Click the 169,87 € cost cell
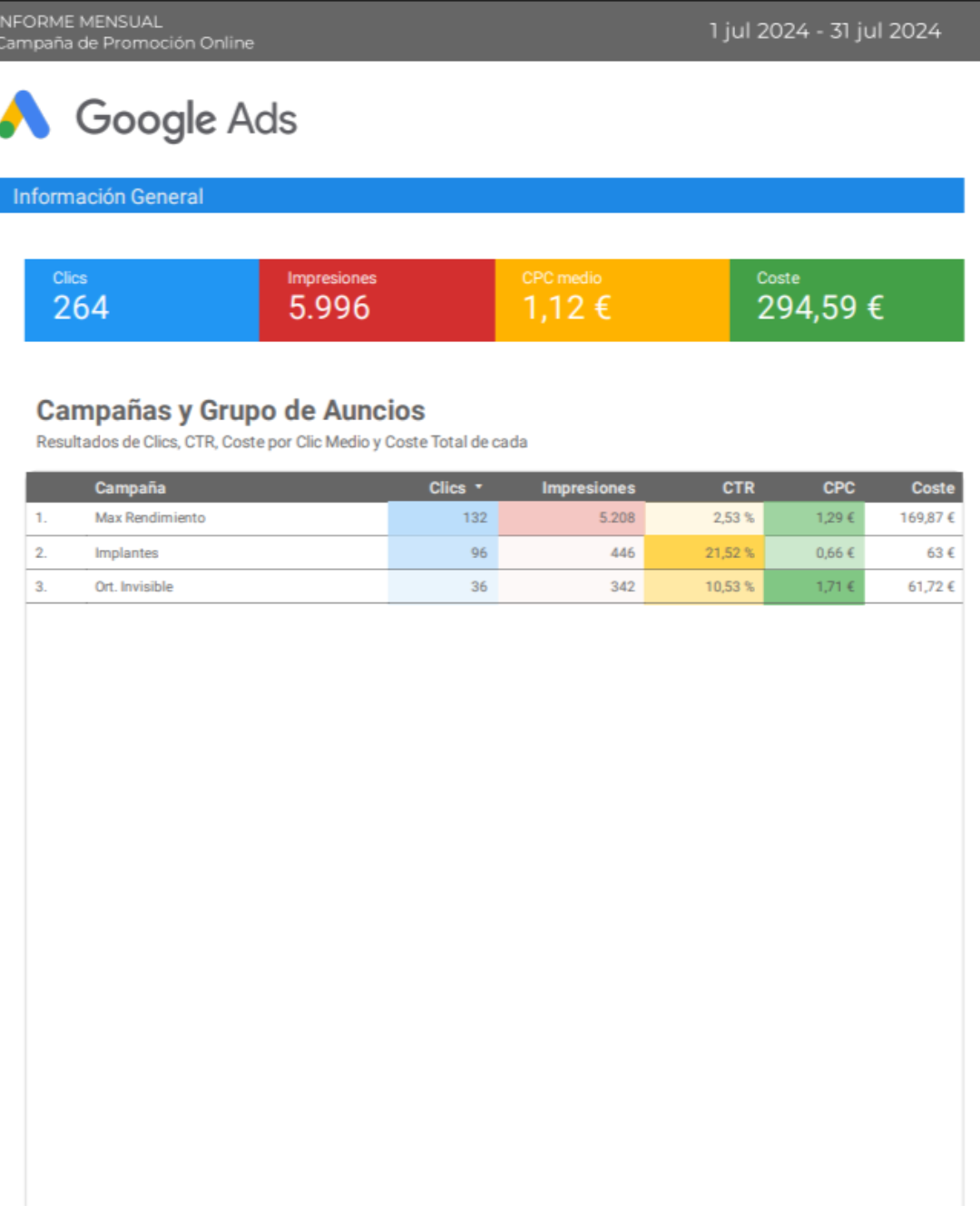The width and height of the screenshot is (980, 1225). click(926, 518)
